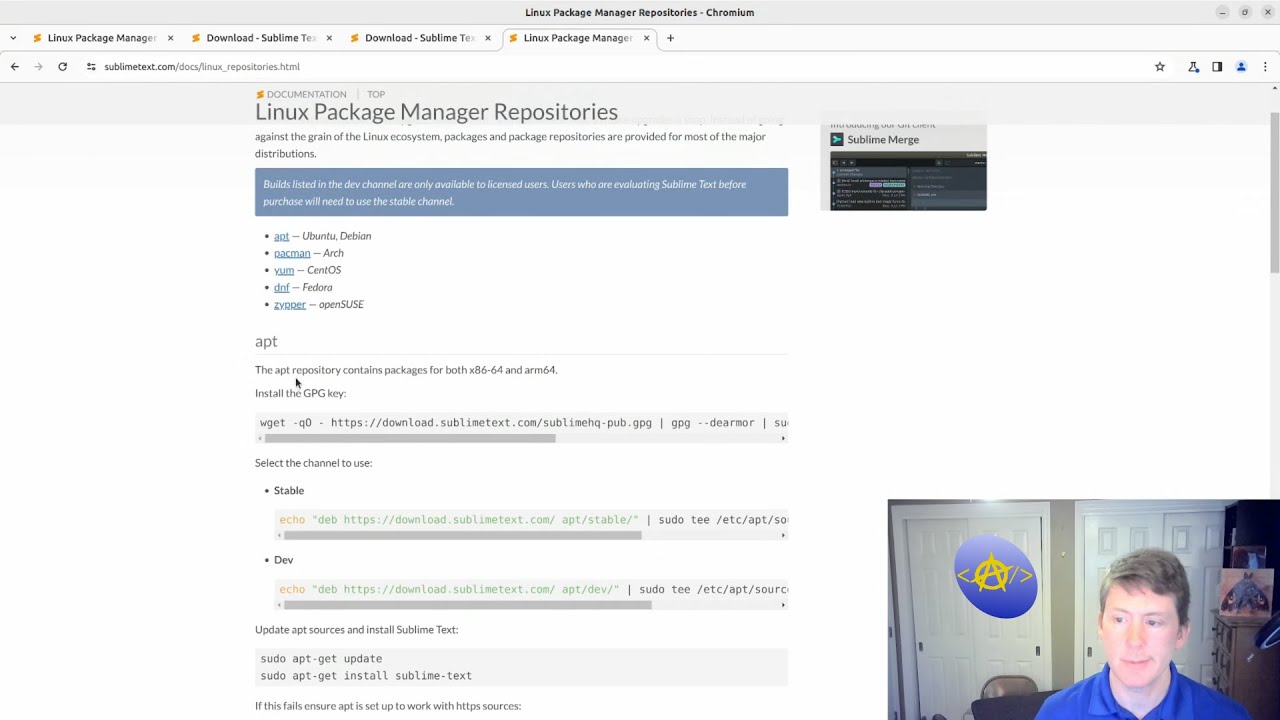Click right scroll arrow of wget code block
1280x720 pixels.
tap(783, 438)
